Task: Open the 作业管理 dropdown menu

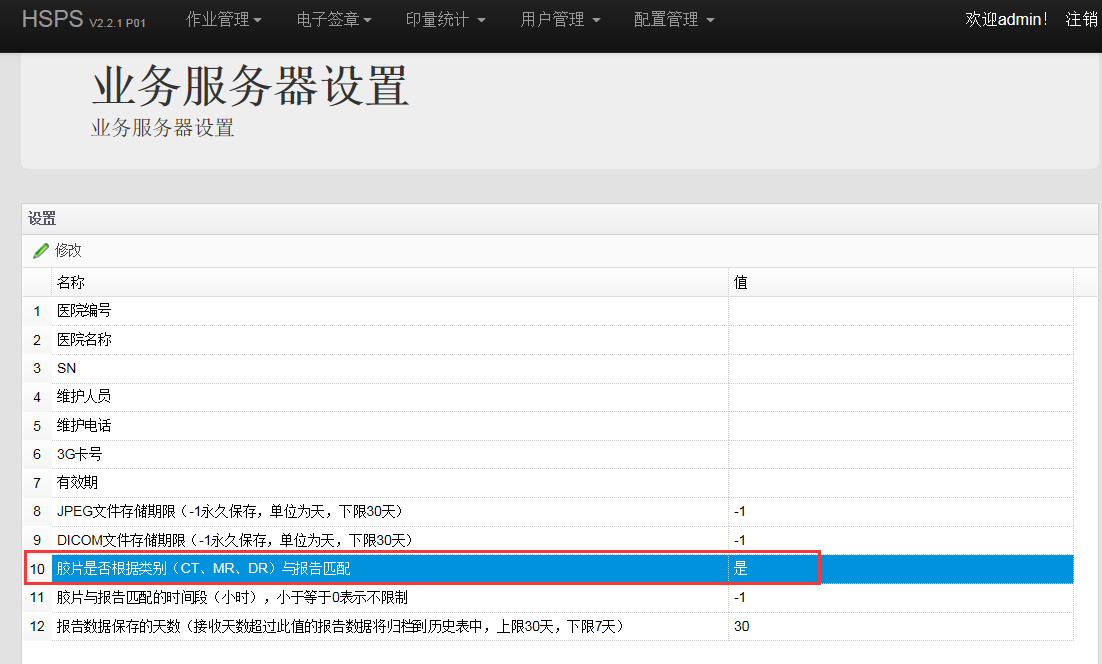Action: [x=223, y=20]
